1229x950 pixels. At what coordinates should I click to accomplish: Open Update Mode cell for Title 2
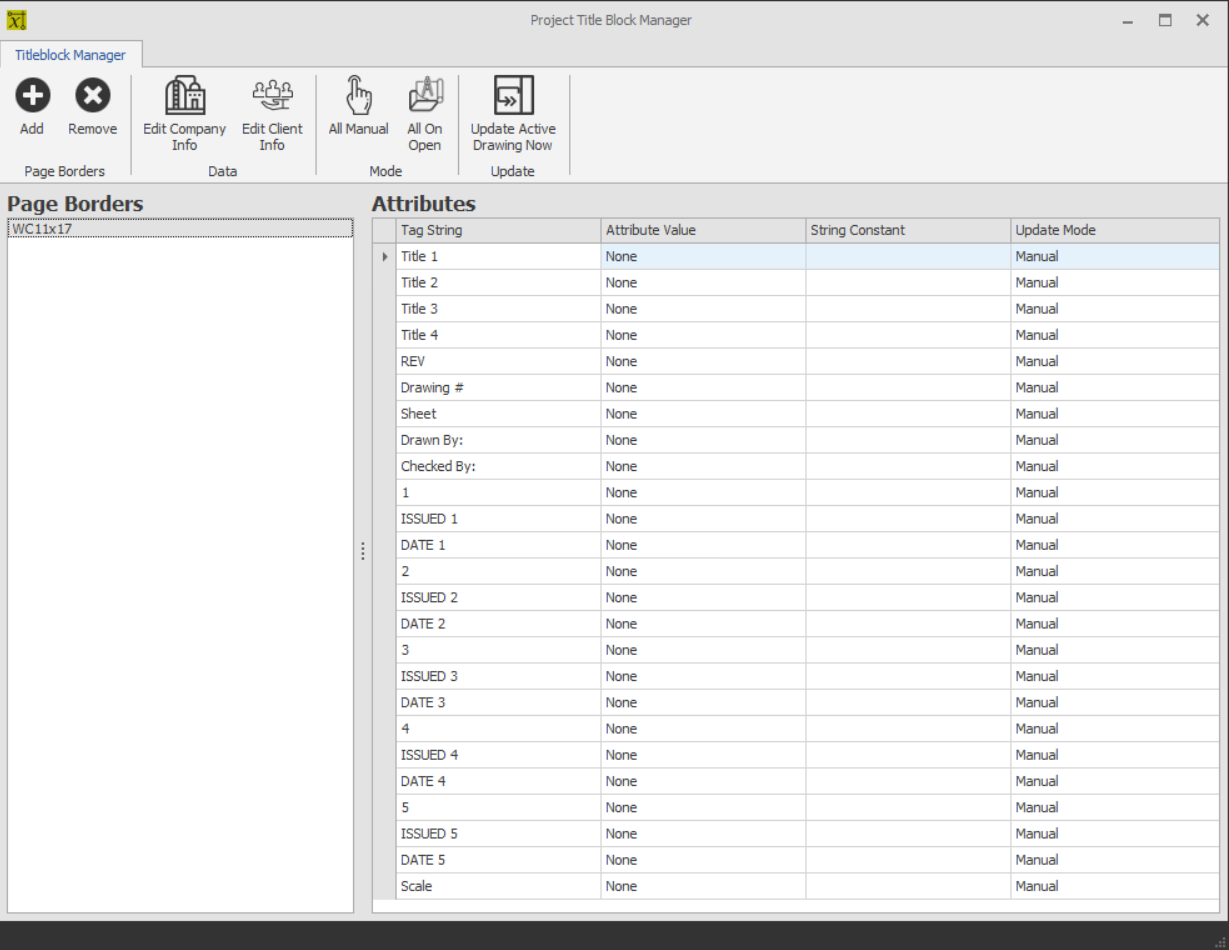tap(1115, 283)
